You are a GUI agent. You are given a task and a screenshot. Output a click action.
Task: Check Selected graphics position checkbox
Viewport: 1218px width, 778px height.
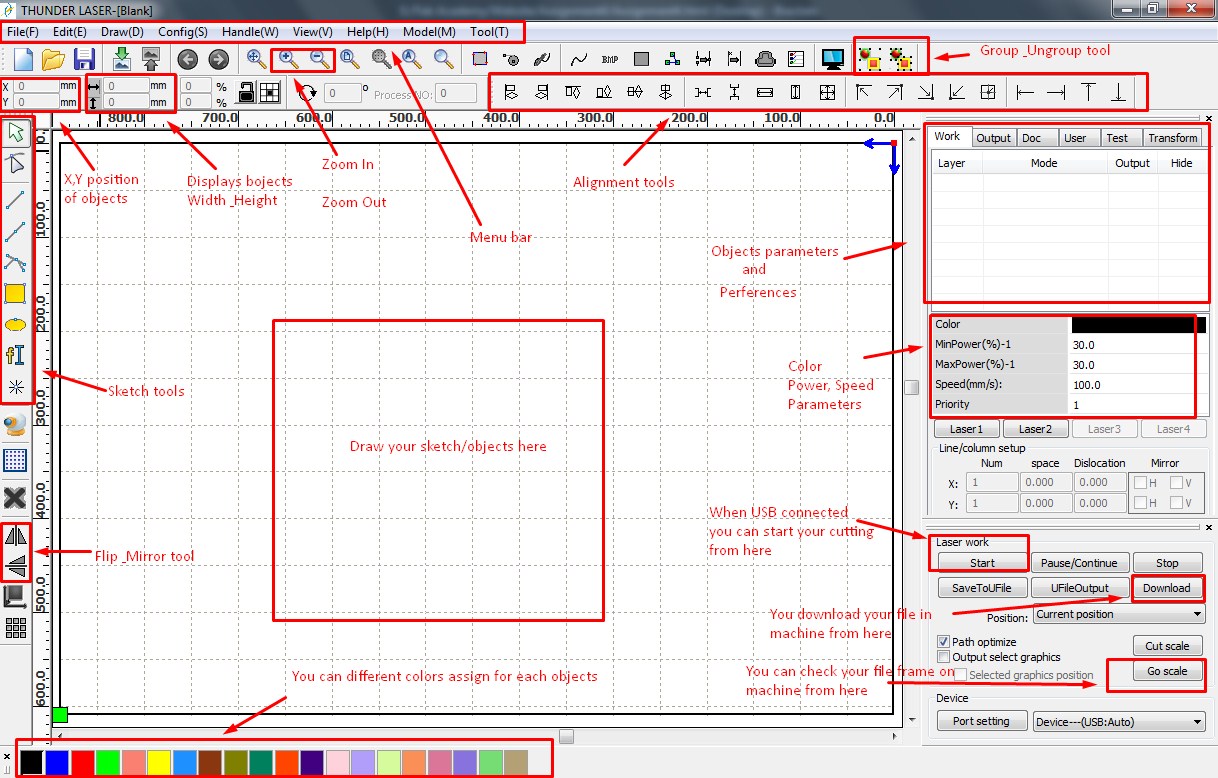[961, 675]
